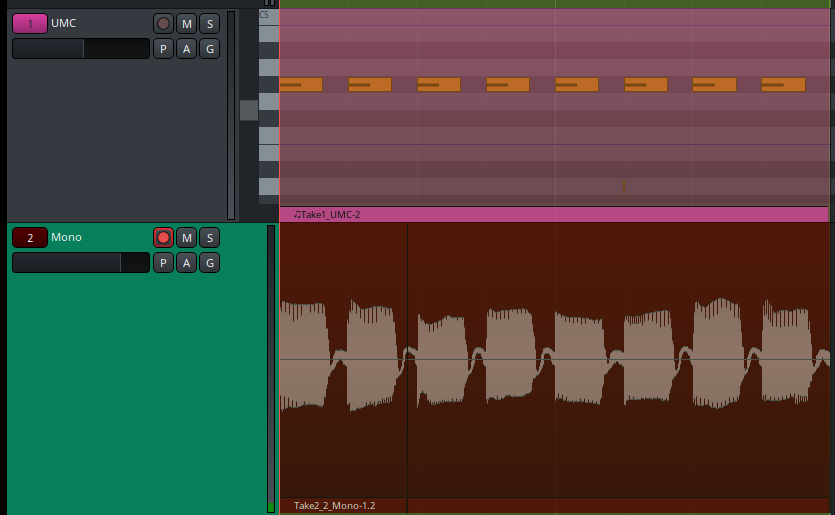The image size is (835, 515).
Task: Click the Mono track gain fader
Action: [x=80, y=262]
